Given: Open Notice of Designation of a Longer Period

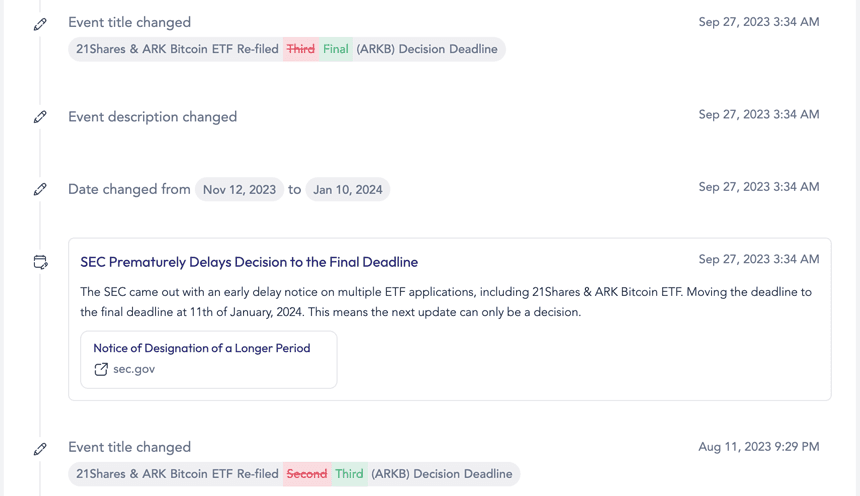Looking at the screenshot, I should point(202,348).
